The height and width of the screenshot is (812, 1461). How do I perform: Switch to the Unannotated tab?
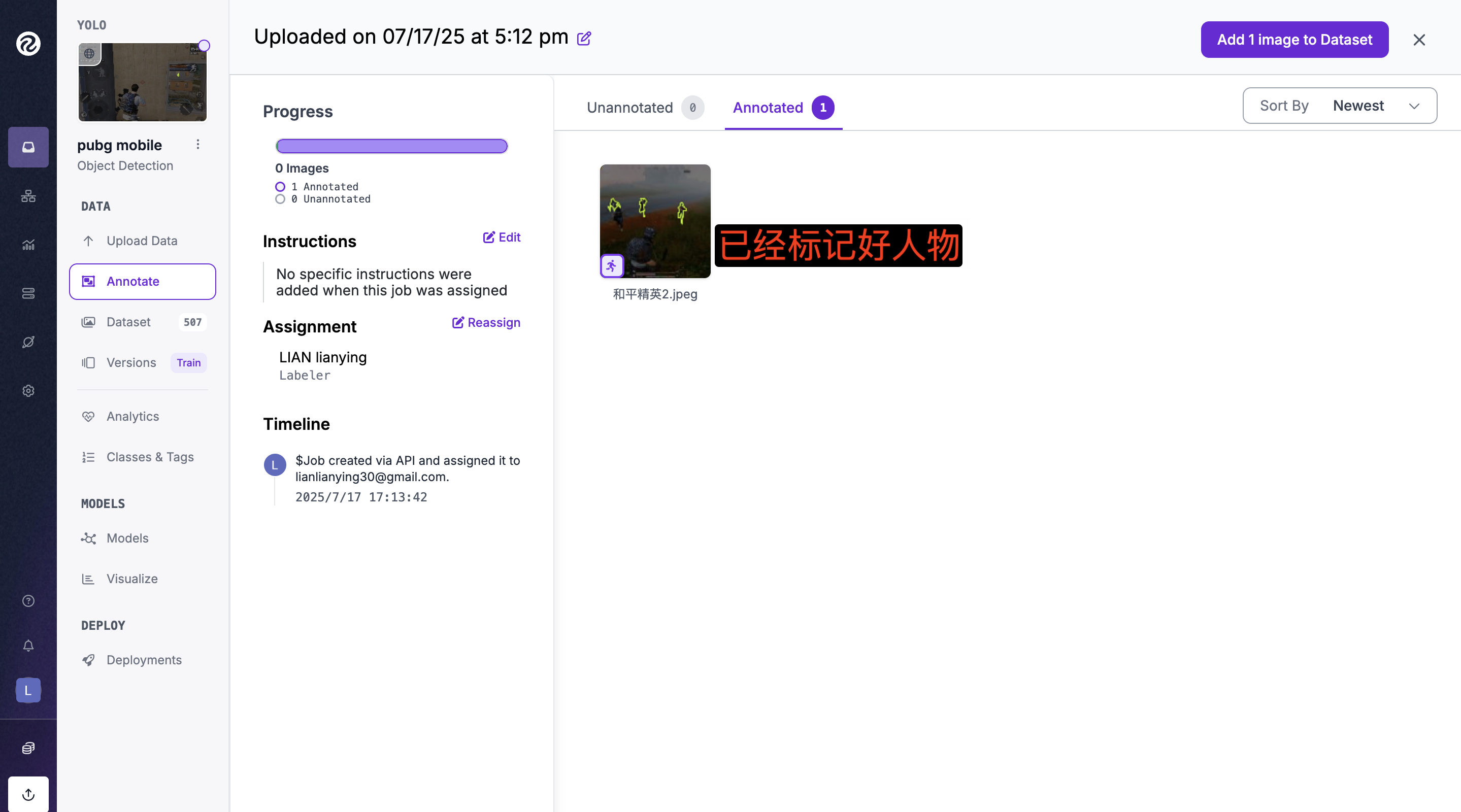(x=645, y=107)
